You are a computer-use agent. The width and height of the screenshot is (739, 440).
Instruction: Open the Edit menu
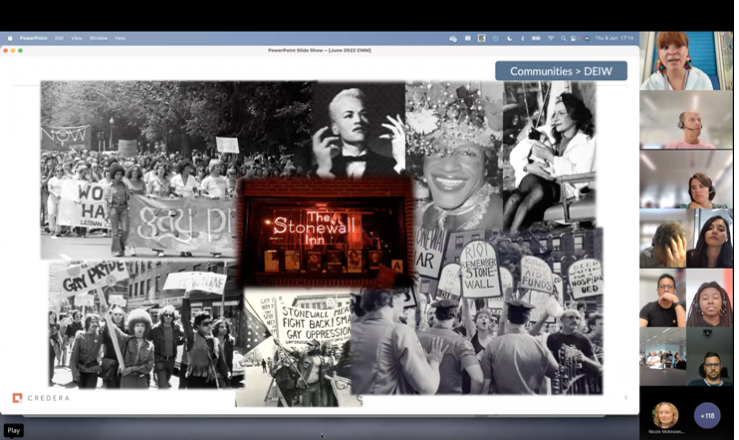59,38
